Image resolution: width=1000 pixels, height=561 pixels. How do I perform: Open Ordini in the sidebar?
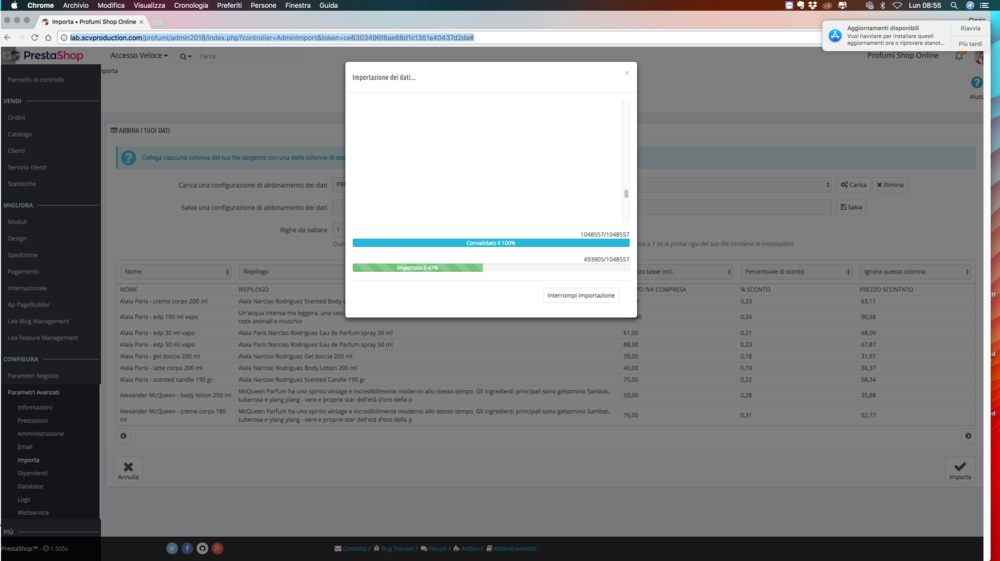coord(17,117)
